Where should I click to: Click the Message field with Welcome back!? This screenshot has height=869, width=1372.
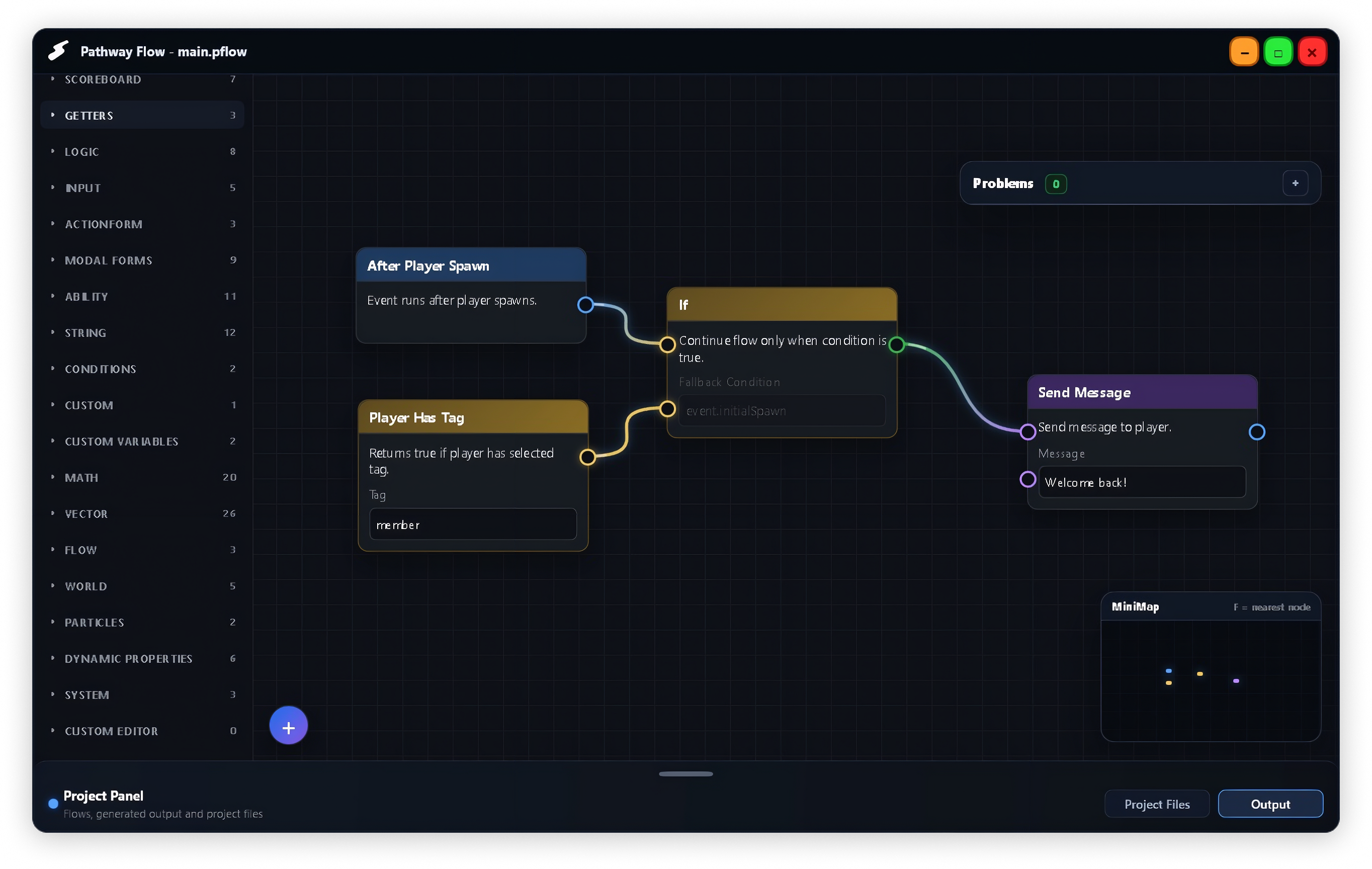point(1142,482)
